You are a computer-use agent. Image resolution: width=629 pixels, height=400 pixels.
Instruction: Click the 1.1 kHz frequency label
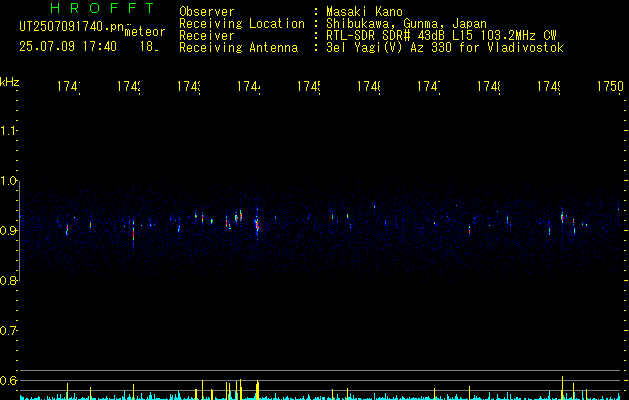(9, 131)
